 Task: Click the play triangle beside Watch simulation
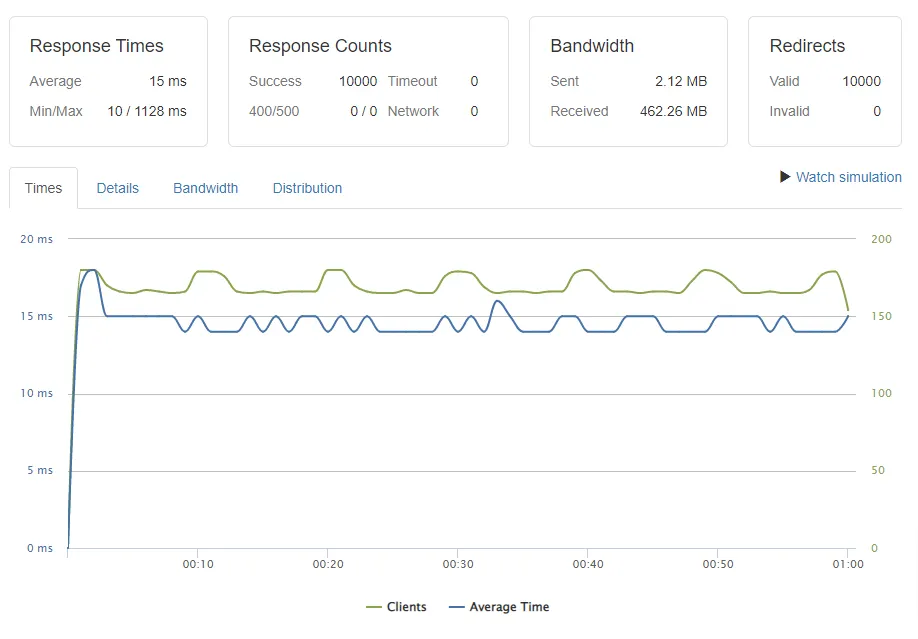[785, 177]
